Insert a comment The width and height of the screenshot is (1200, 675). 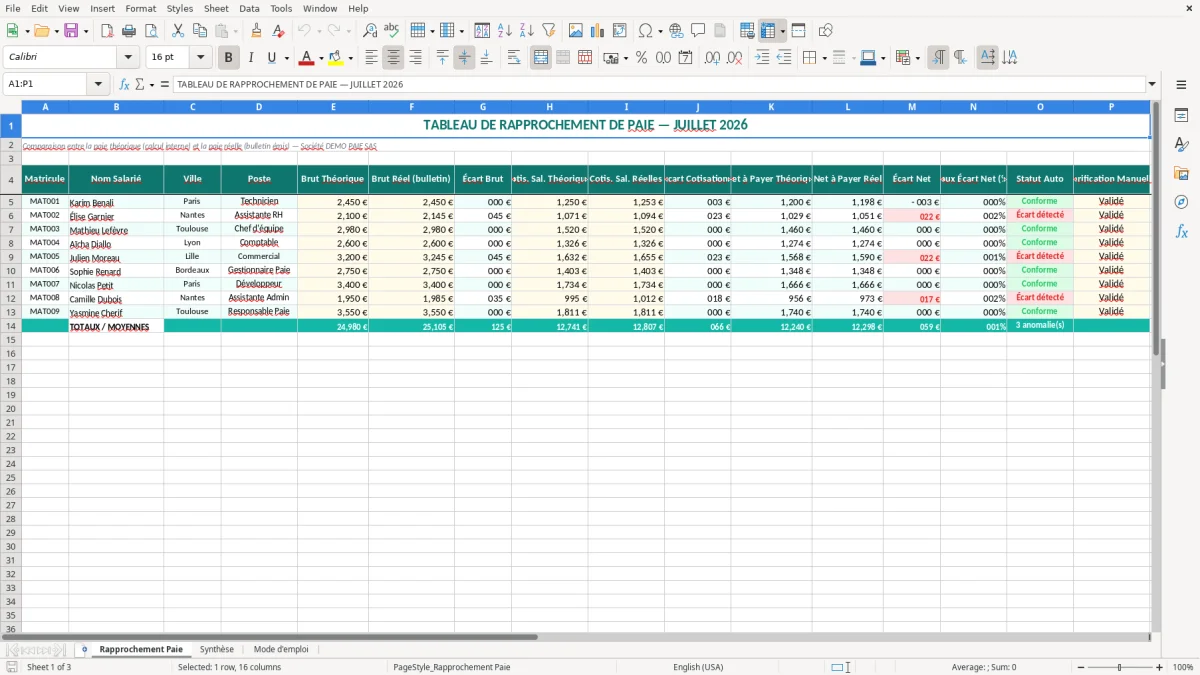click(698, 31)
